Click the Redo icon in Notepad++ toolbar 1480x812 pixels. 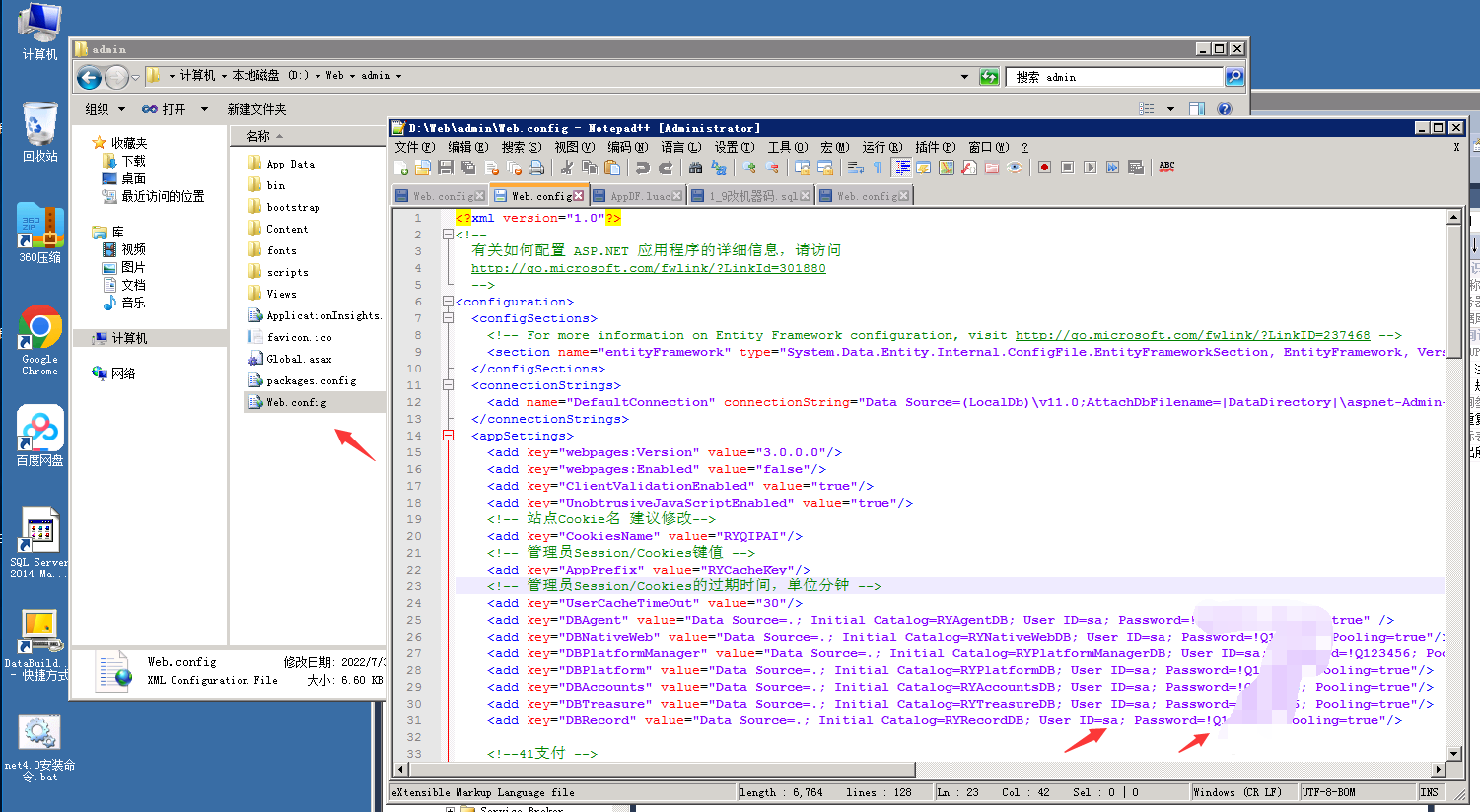coord(666,168)
